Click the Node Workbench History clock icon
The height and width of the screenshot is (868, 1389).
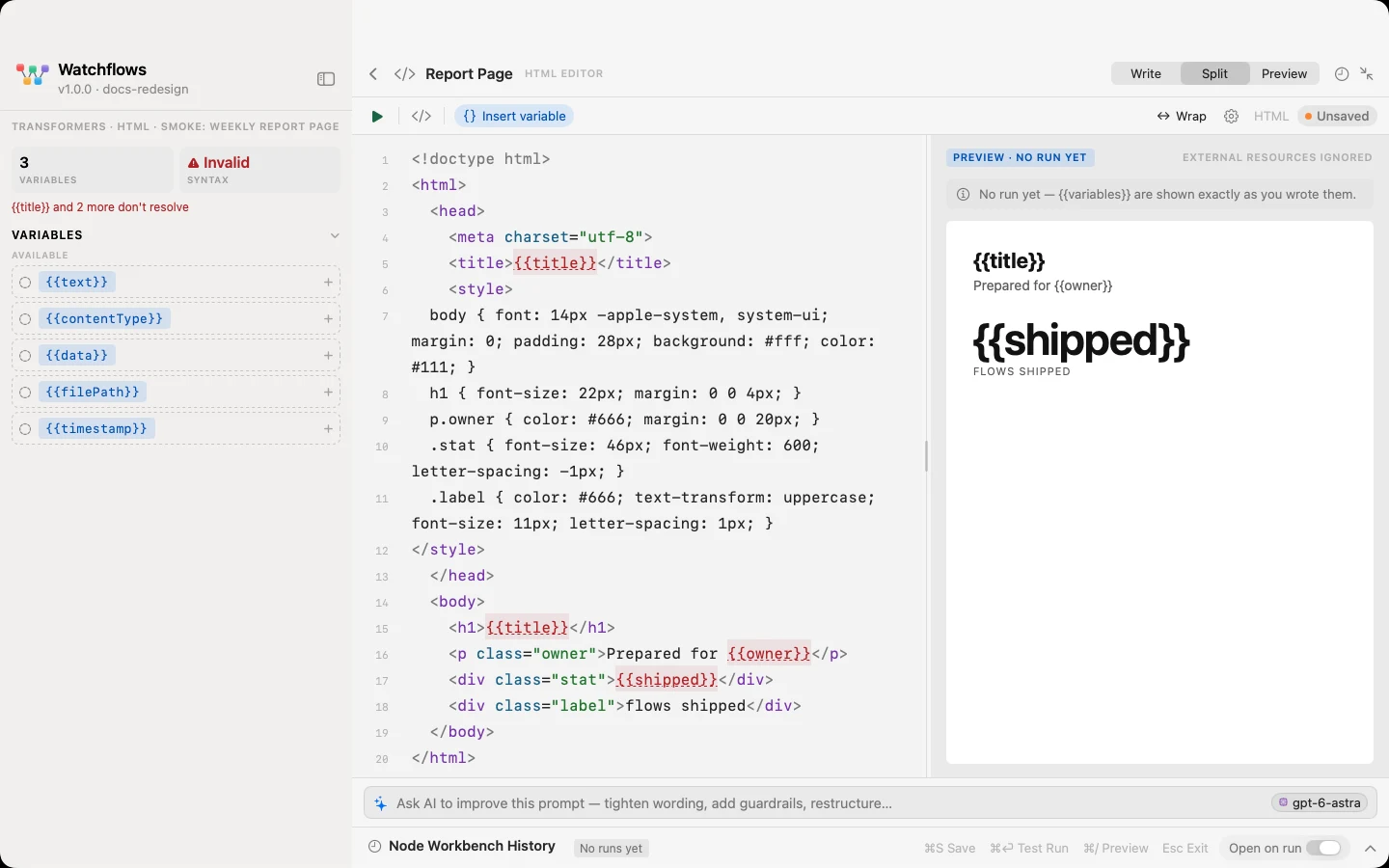[375, 847]
